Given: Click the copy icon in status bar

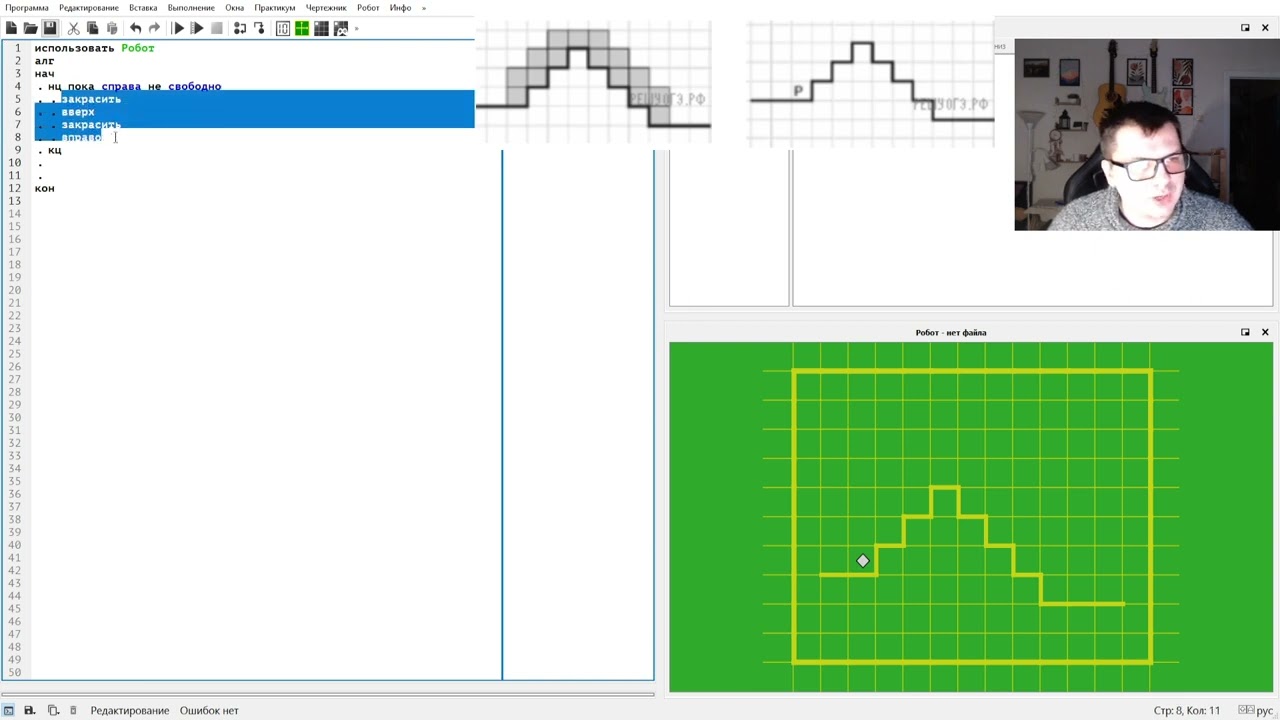Looking at the screenshot, I should point(53,711).
